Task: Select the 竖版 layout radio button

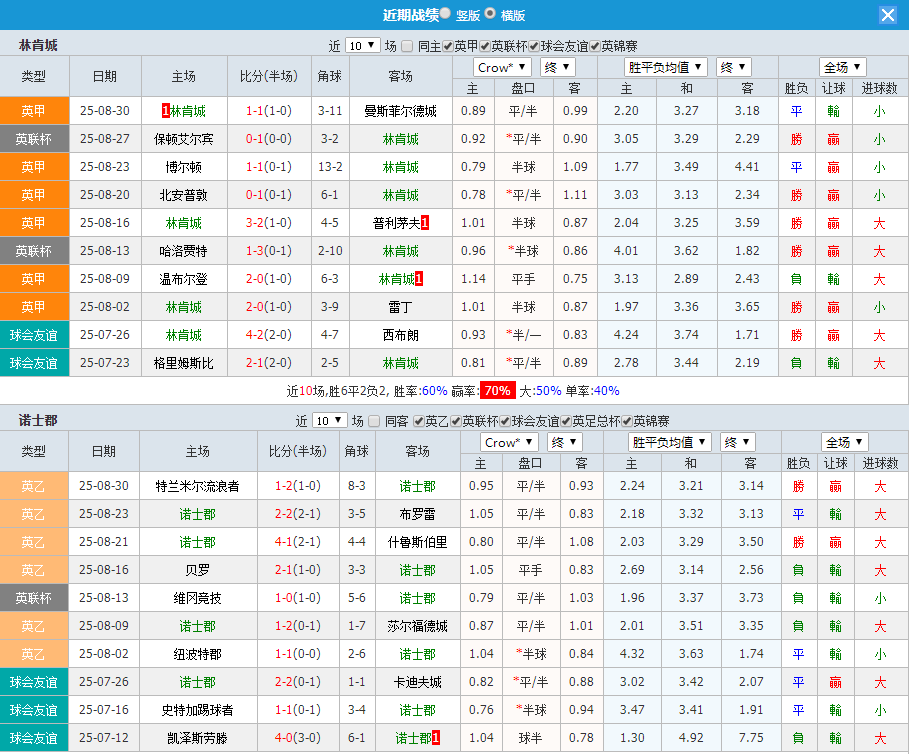Action: tap(447, 14)
